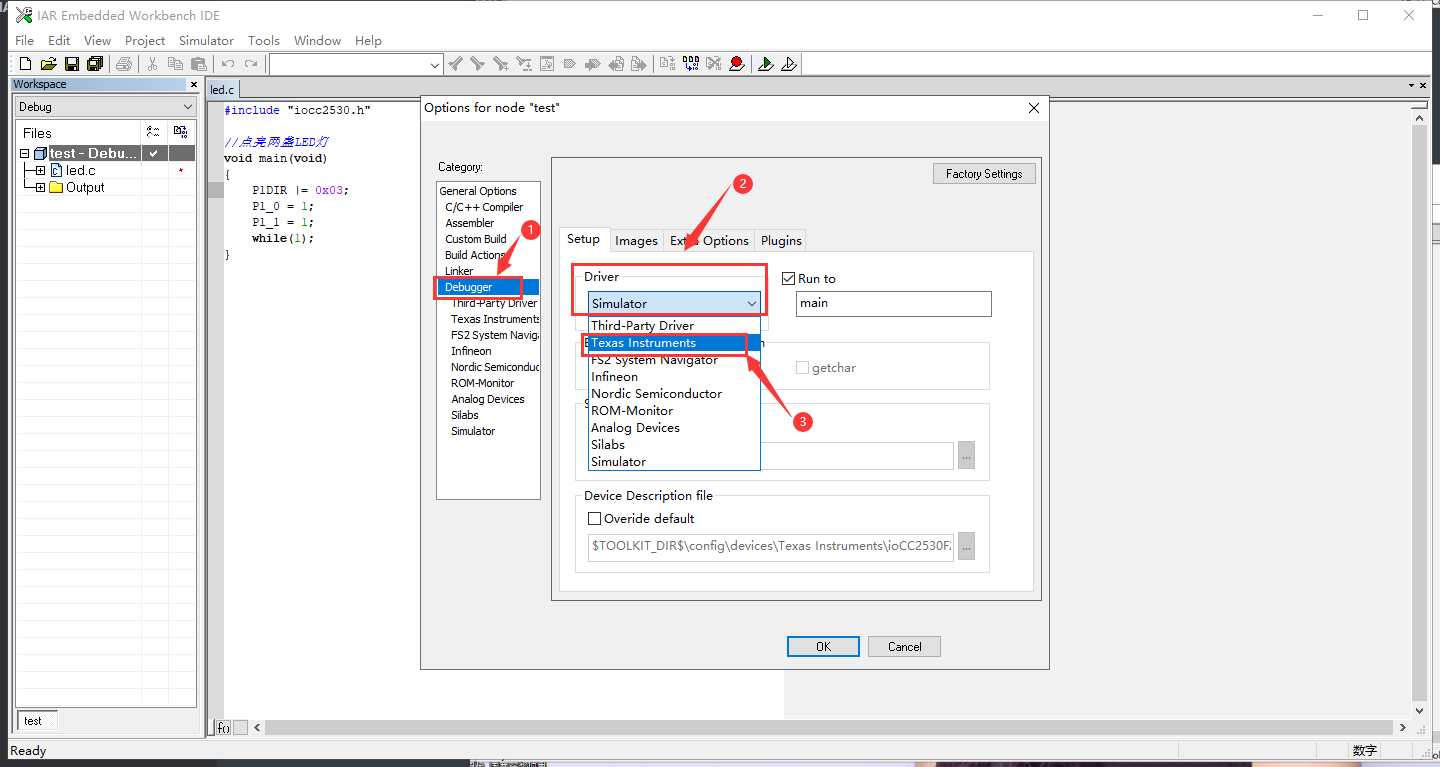Open the toolbar search combo box arrow
The height and width of the screenshot is (767, 1440).
pyautogui.click(x=435, y=65)
